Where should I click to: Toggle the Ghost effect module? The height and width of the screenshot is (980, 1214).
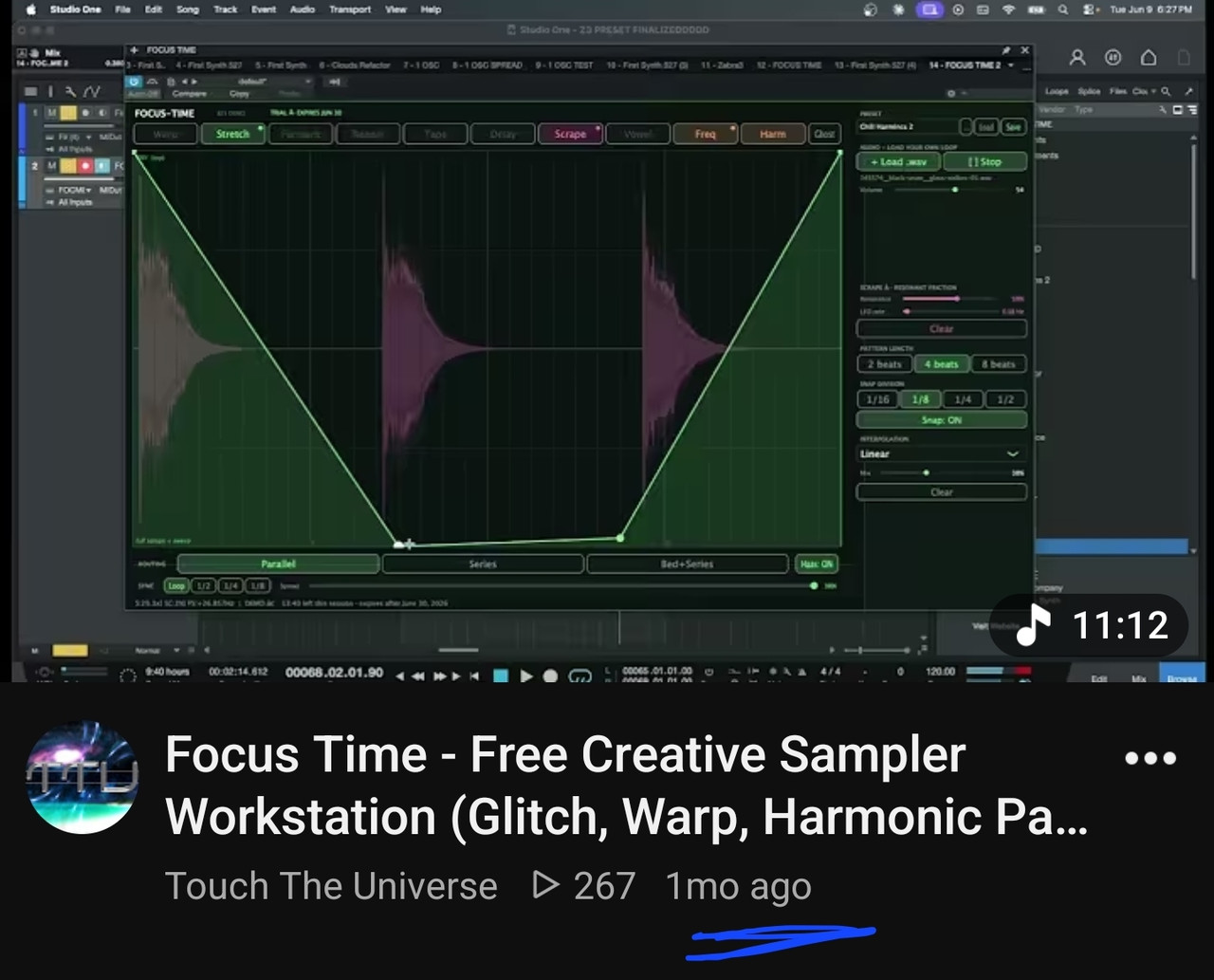click(x=824, y=134)
